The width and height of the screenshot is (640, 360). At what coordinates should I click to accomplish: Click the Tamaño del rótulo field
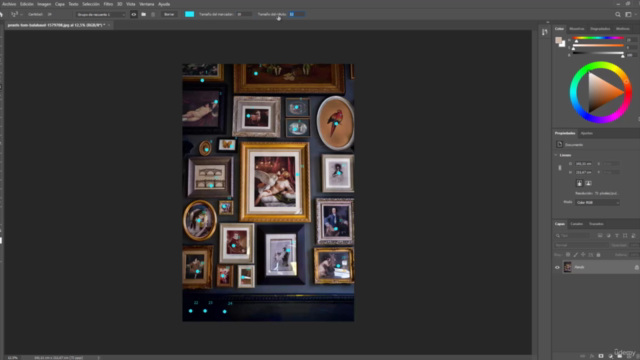coord(296,14)
